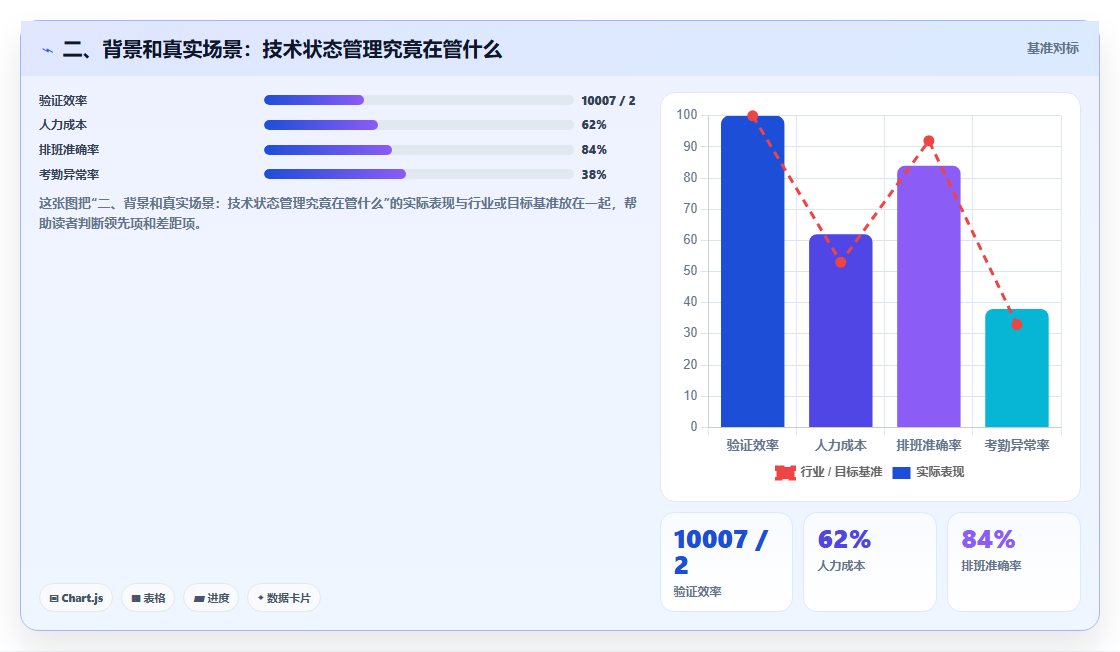Select the 数据卡片 tag chip

(x=284, y=598)
